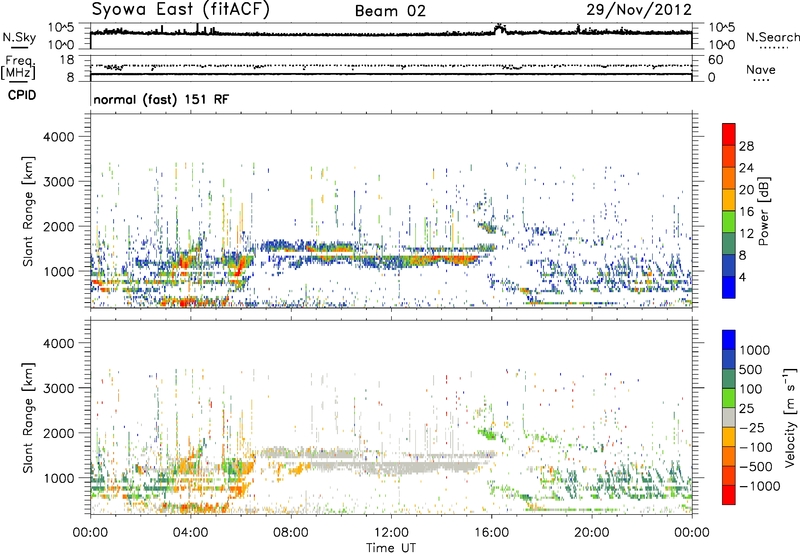
Task: Click the 'Power [dB]' colorbar label
Action: tap(763, 211)
